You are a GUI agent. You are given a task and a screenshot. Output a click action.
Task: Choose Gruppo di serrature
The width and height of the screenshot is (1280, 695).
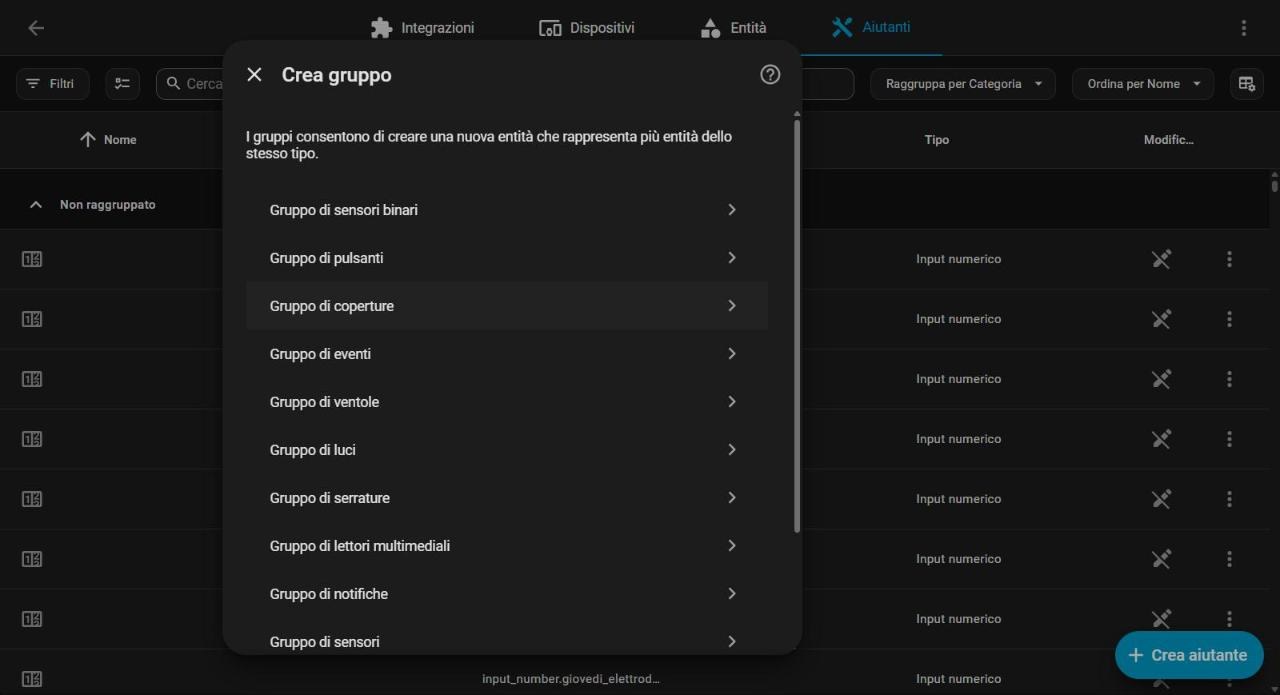point(507,498)
